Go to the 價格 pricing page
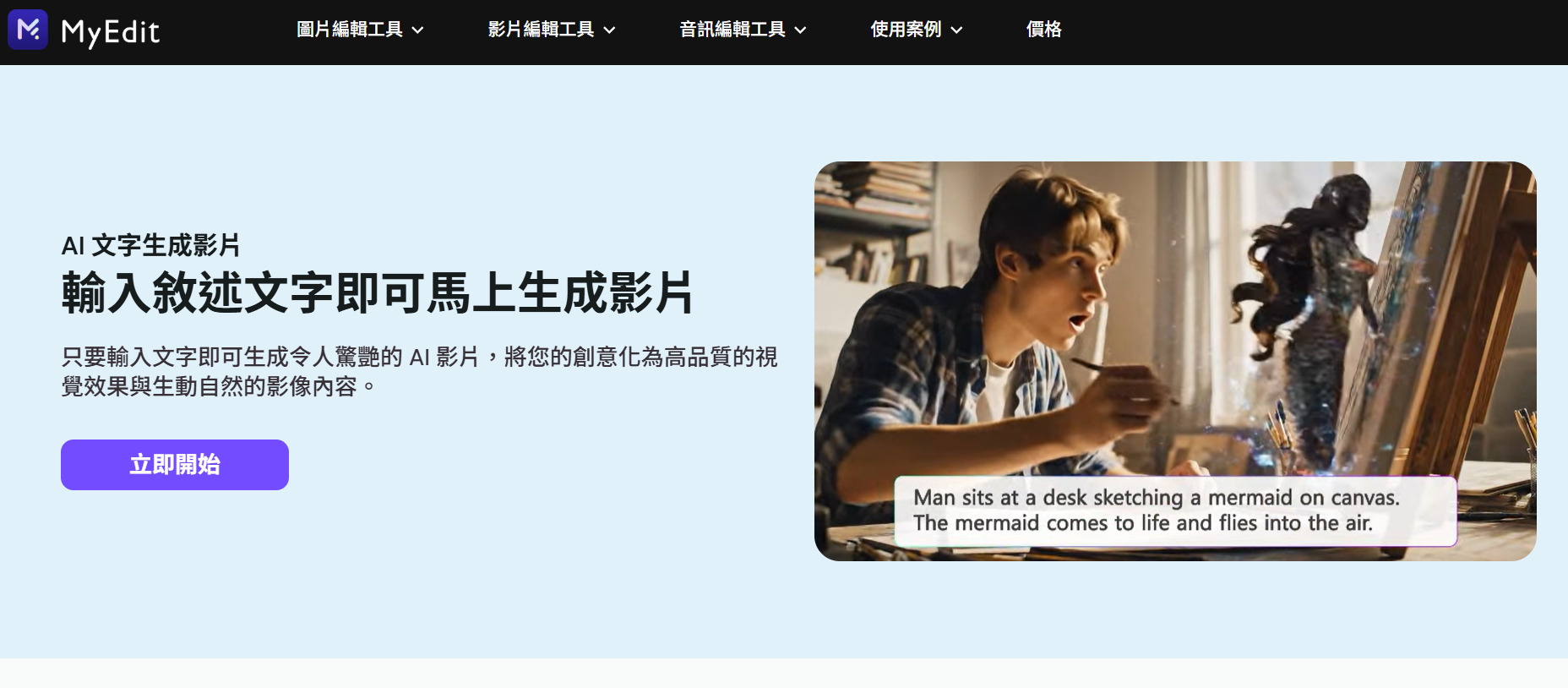The image size is (1568, 688). (x=1044, y=30)
